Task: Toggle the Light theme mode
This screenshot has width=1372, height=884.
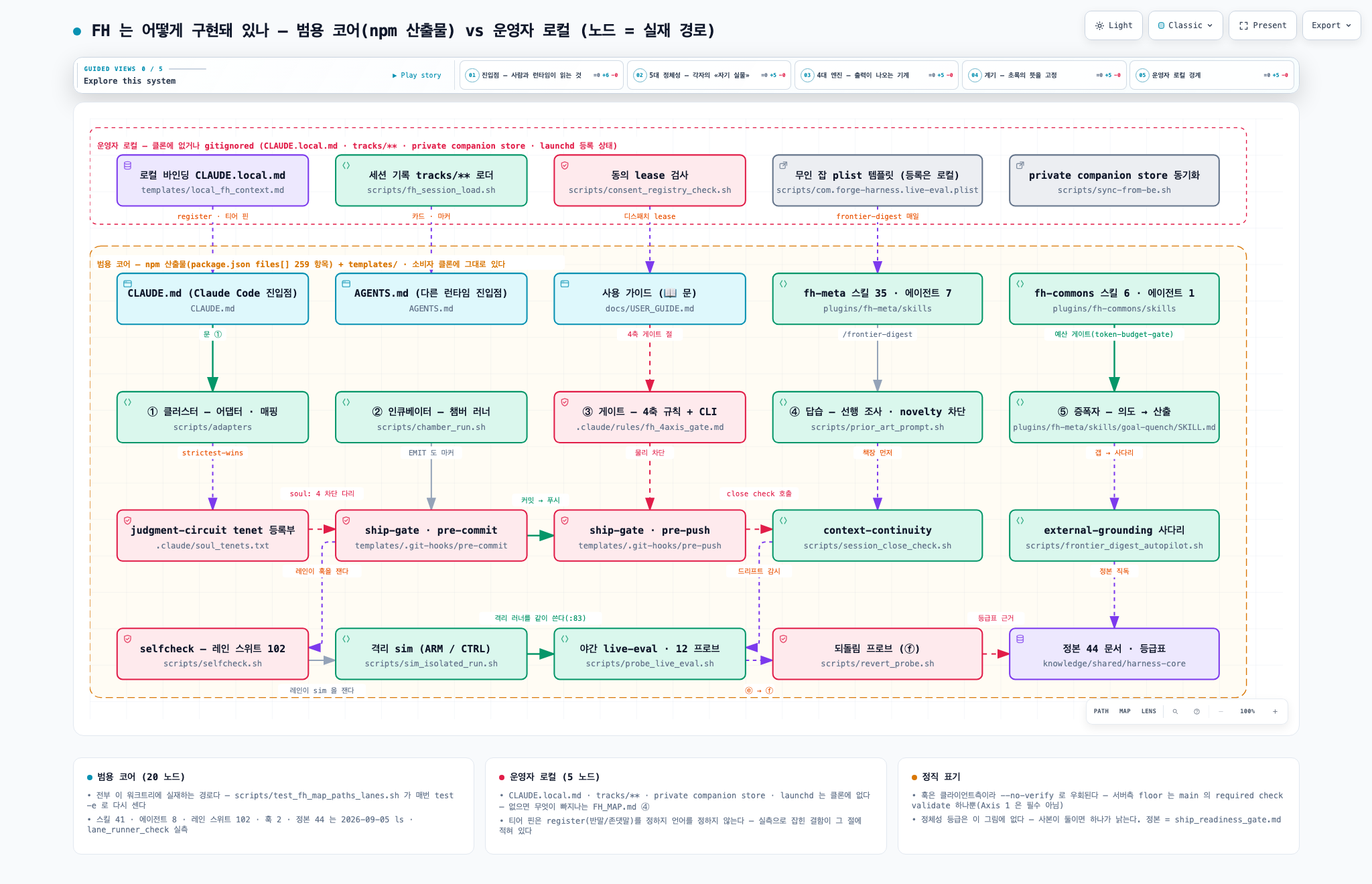Action: click(1113, 25)
